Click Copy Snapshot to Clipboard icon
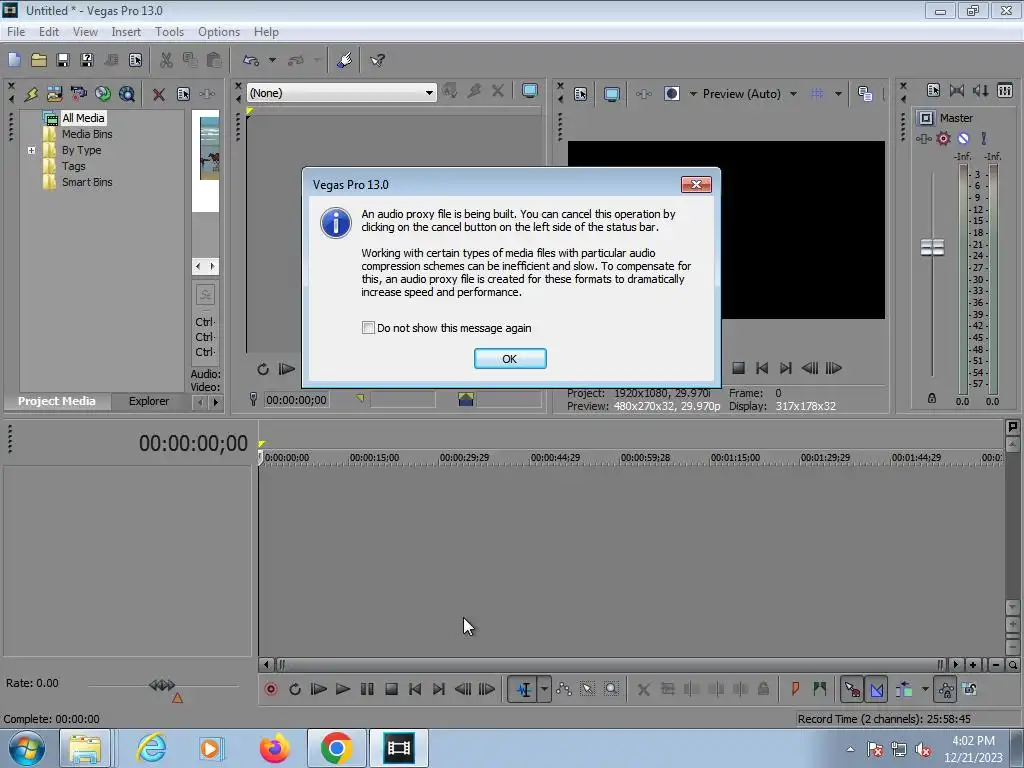Viewport: 1024px width, 768px height. 865,94
